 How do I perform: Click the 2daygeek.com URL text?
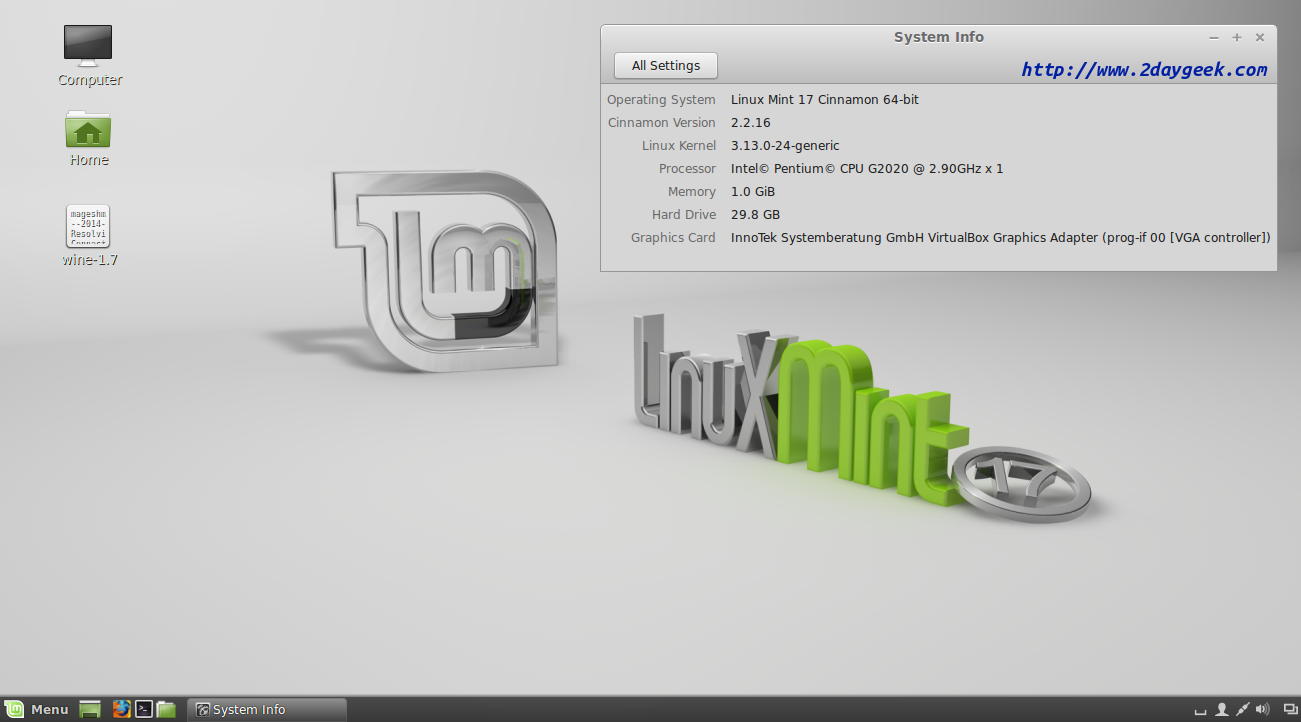[x=1144, y=70]
